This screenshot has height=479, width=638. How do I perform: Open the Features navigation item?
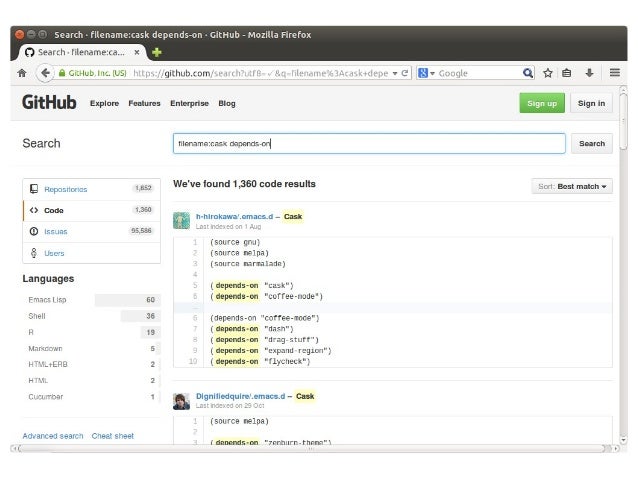coord(144,103)
